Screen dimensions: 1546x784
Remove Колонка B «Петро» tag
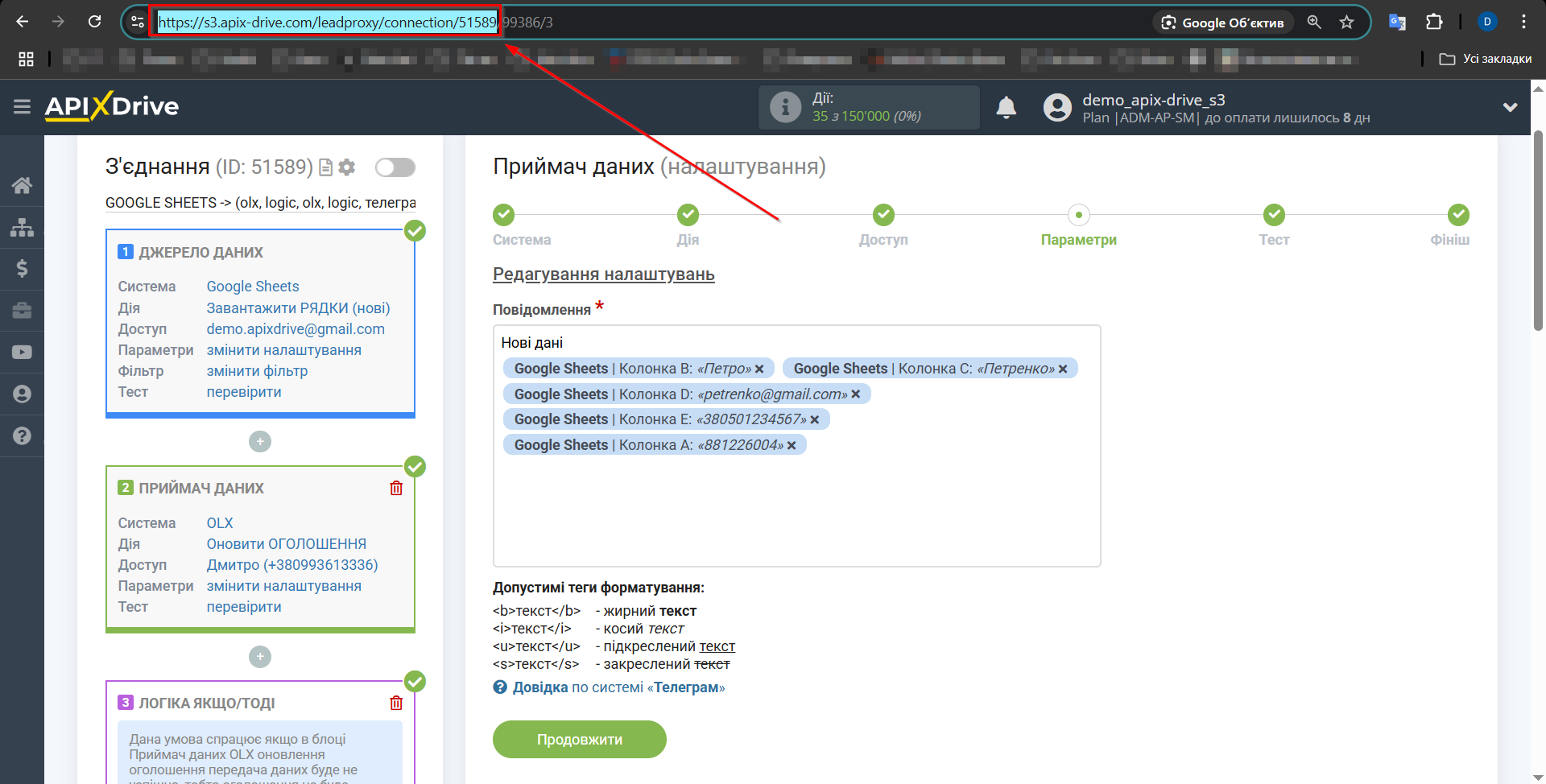pos(759,369)
